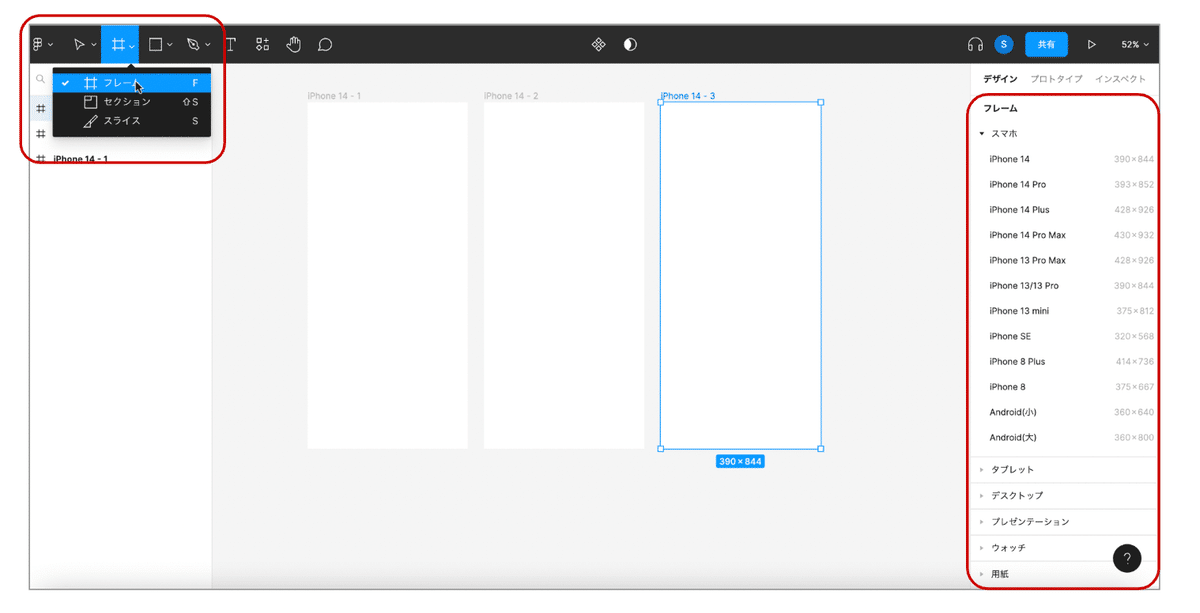Select iPhone 14 - 1 layer row
Screen dimensions: 1200x613
tap(121, 159)
